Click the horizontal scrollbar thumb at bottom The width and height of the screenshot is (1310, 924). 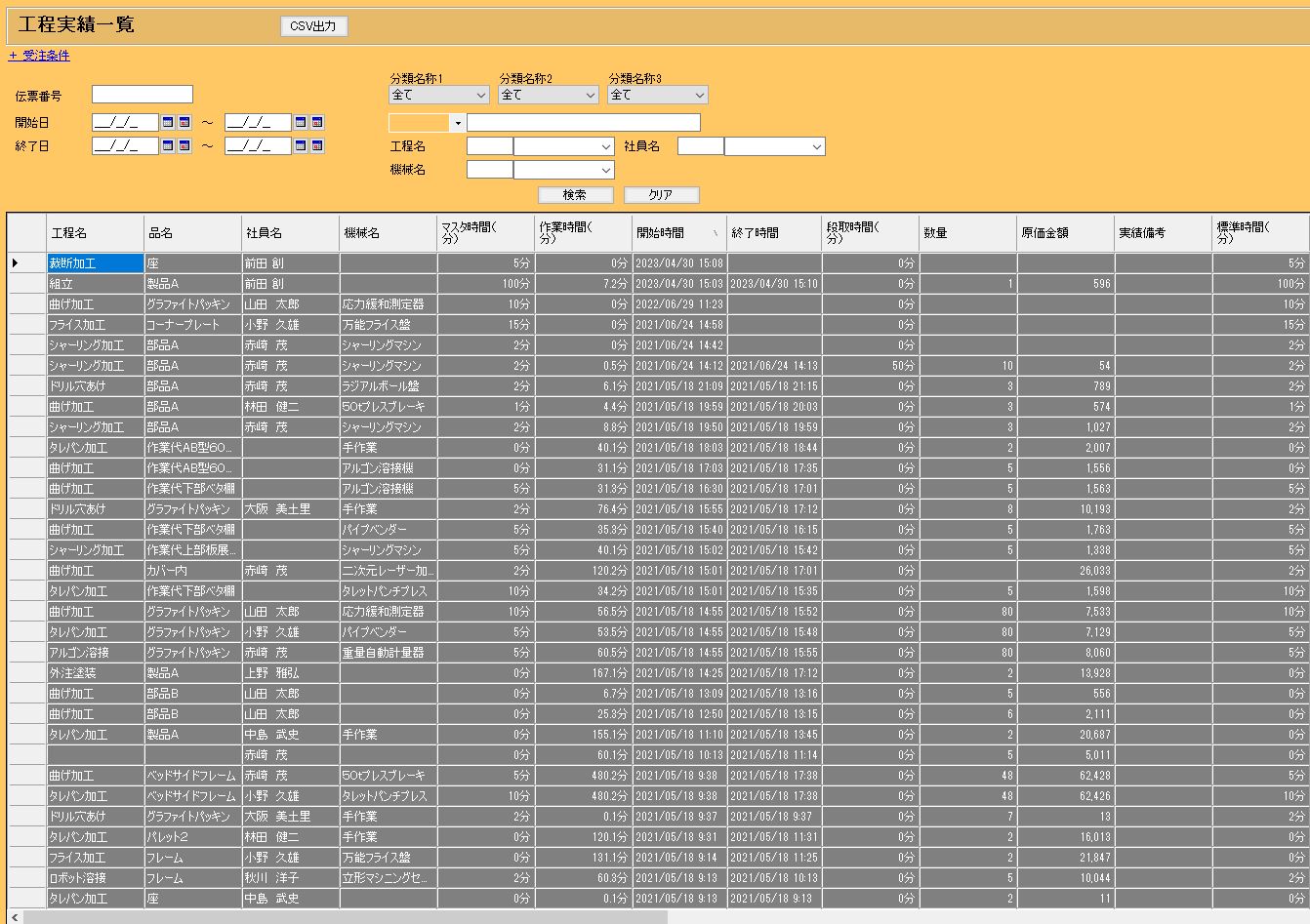(x=346, y=917)
